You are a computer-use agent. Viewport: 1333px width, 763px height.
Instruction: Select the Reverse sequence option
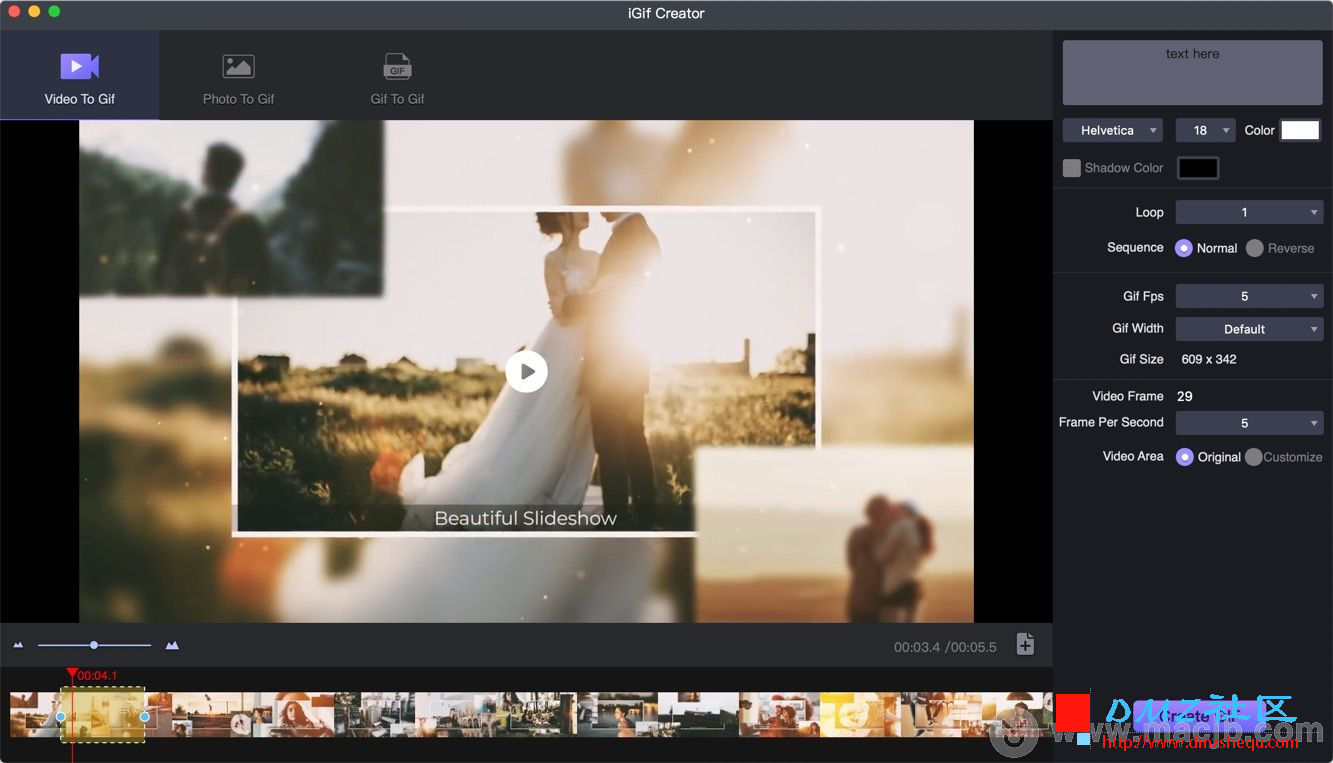(x=1255, y=248)
